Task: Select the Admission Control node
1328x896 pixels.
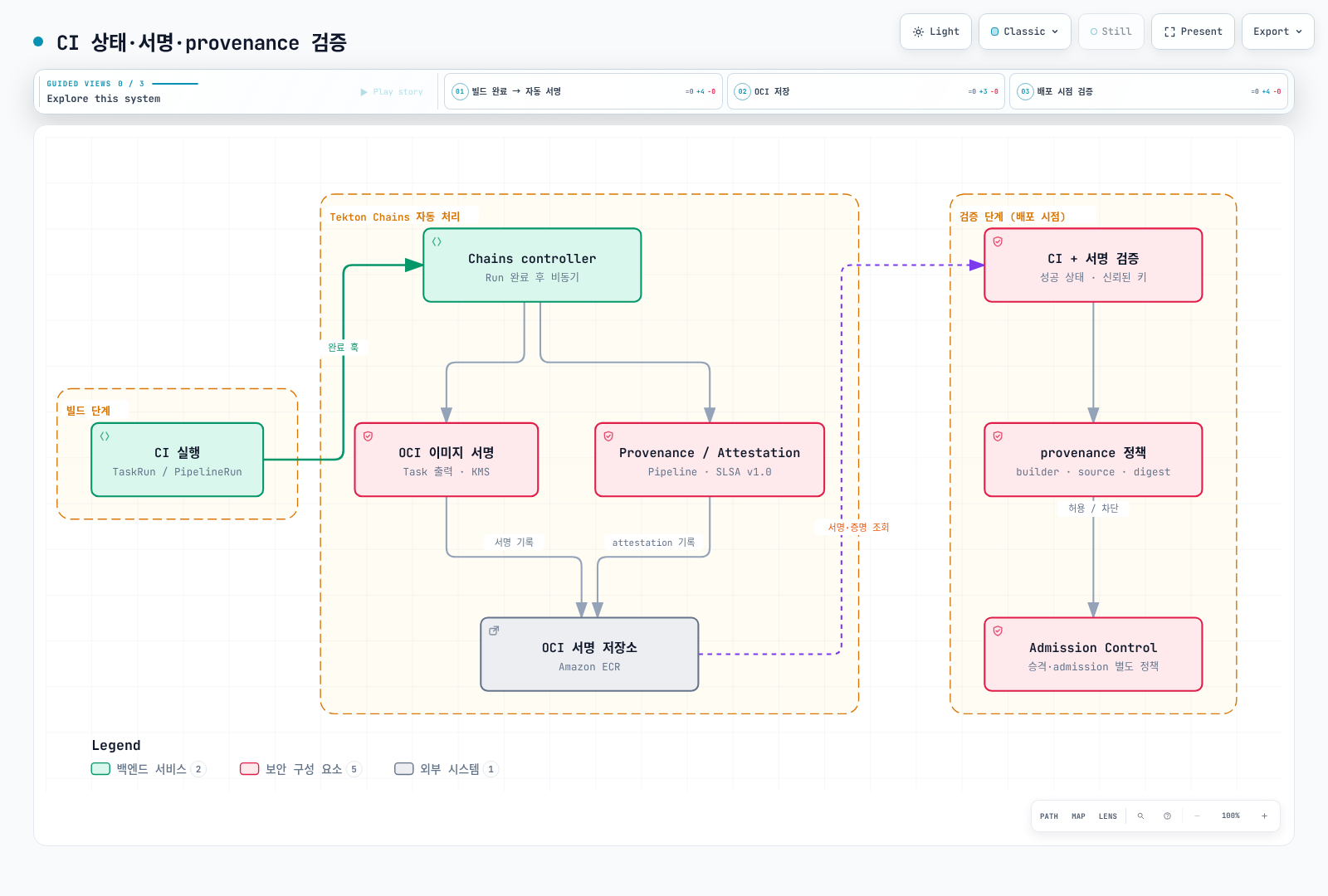Action: coord(1093,655)
